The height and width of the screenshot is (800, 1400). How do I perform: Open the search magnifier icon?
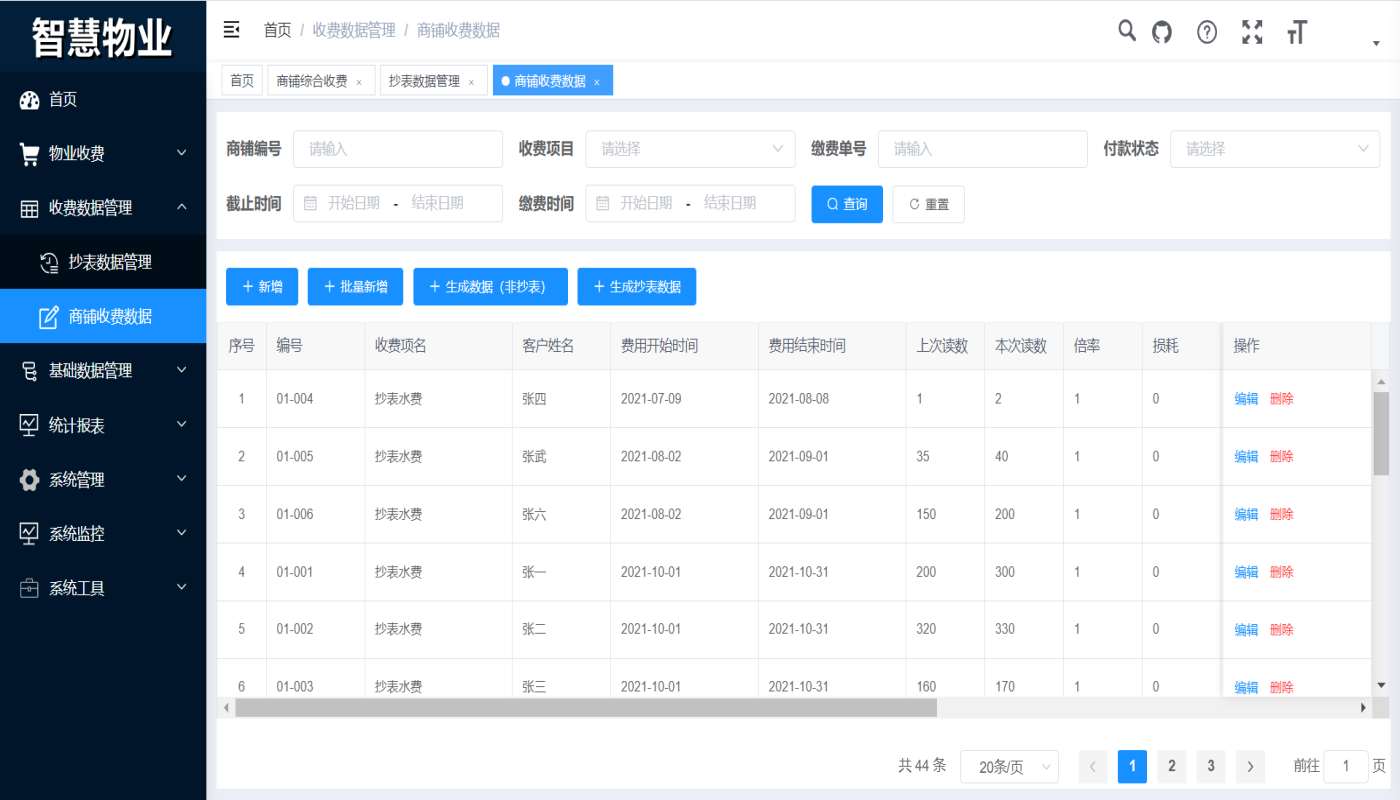click(x=1127, y=31)
